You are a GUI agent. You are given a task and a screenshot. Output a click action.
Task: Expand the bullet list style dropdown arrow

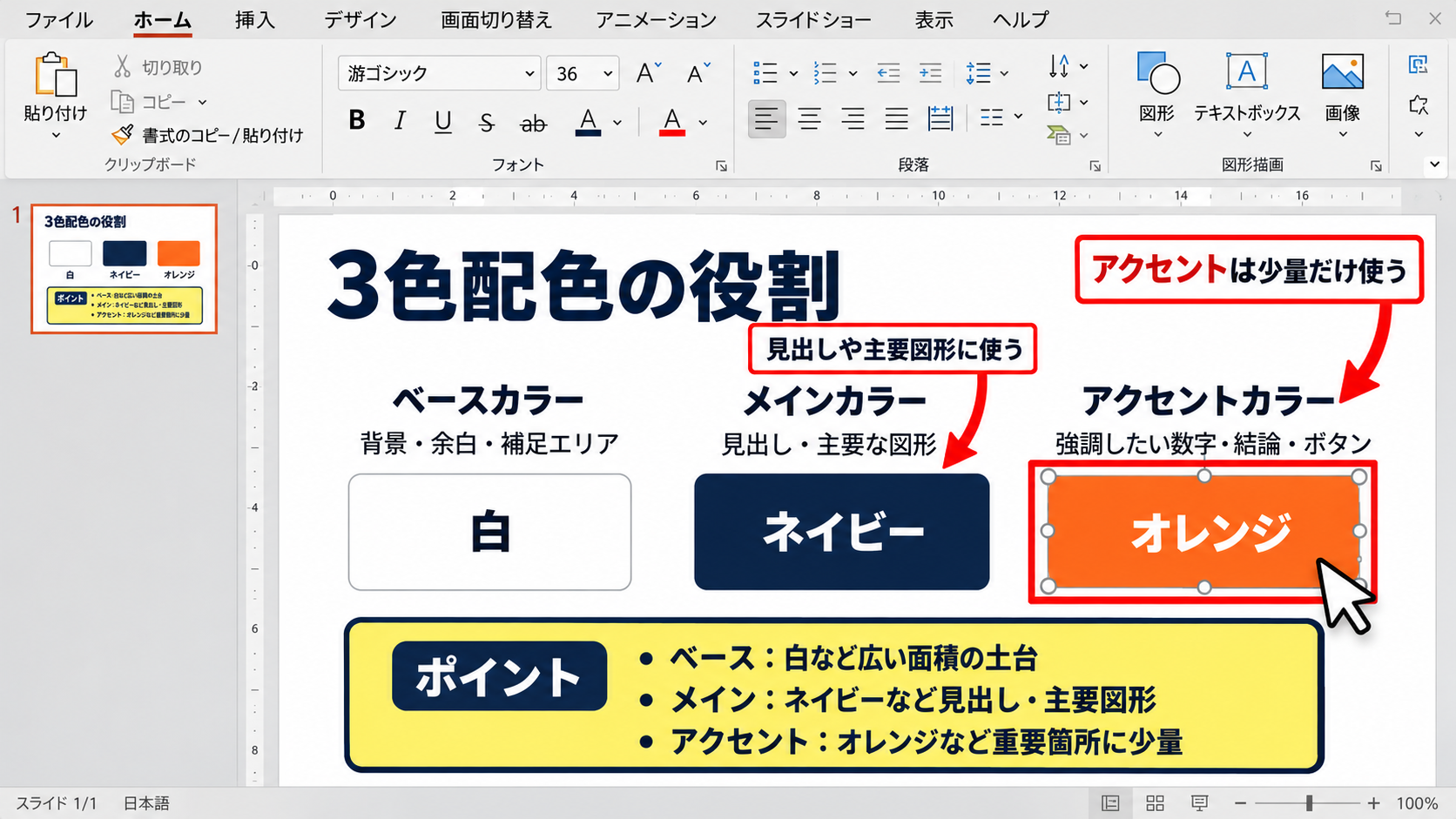(x=793, y=74)
